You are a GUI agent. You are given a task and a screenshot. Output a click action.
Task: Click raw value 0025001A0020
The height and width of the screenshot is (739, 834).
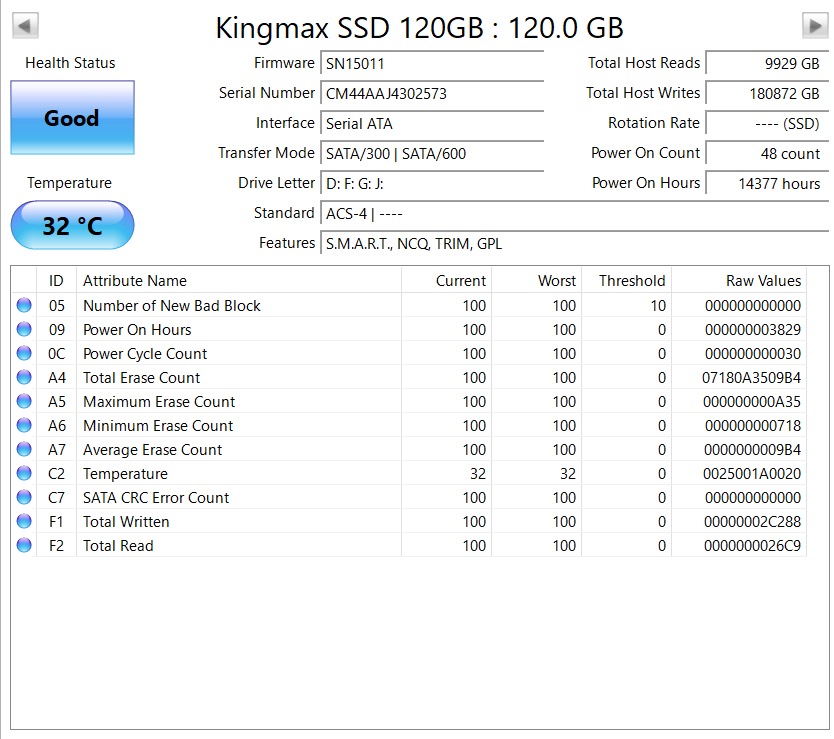752,474
